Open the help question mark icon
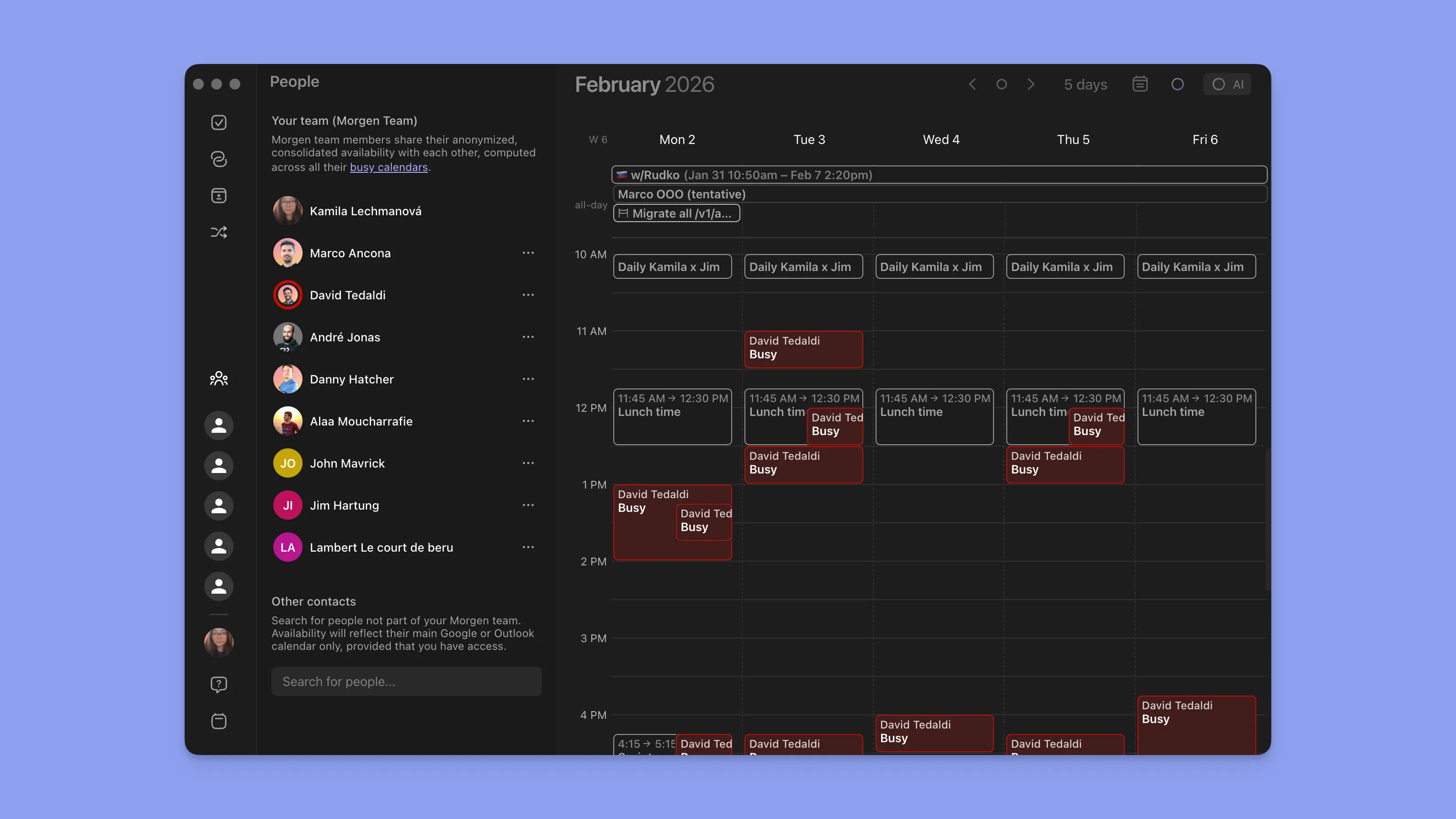This screenshot has width=1456, height=819. coord(219,685)
